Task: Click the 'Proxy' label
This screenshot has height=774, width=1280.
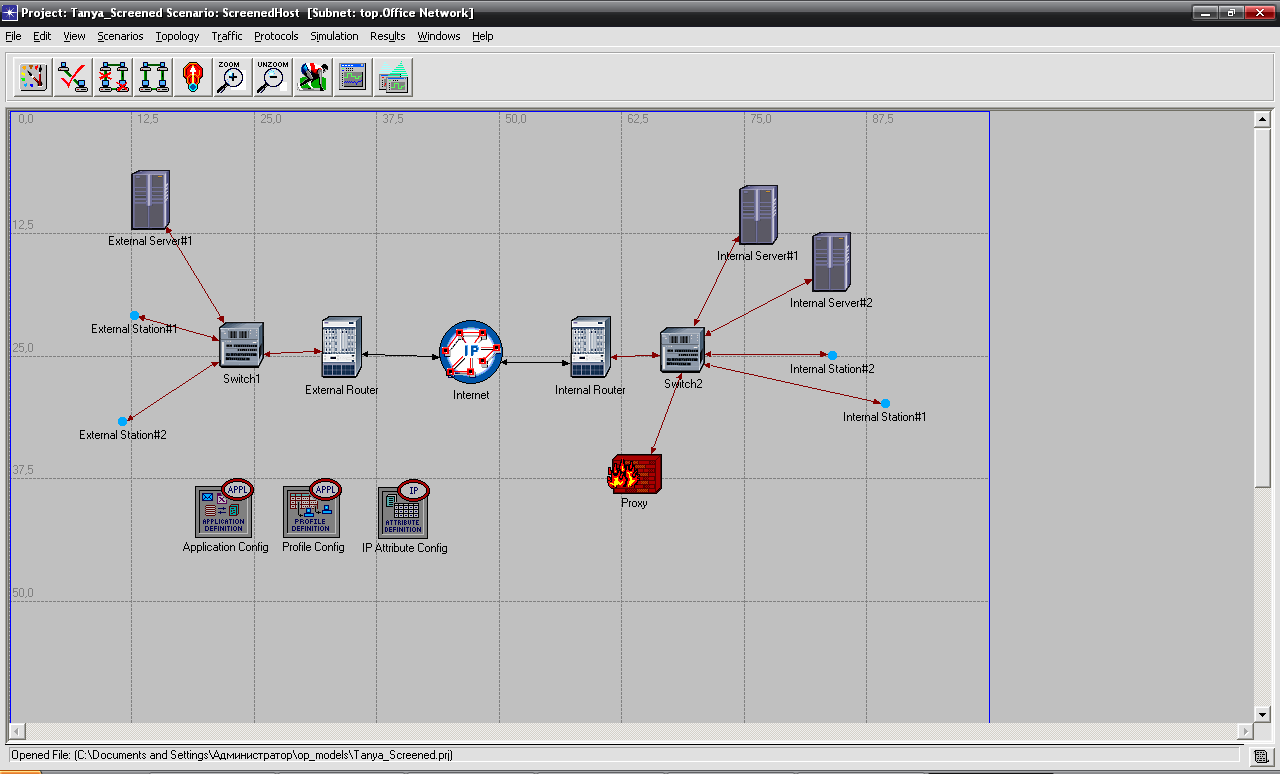Action: [634, 503]
